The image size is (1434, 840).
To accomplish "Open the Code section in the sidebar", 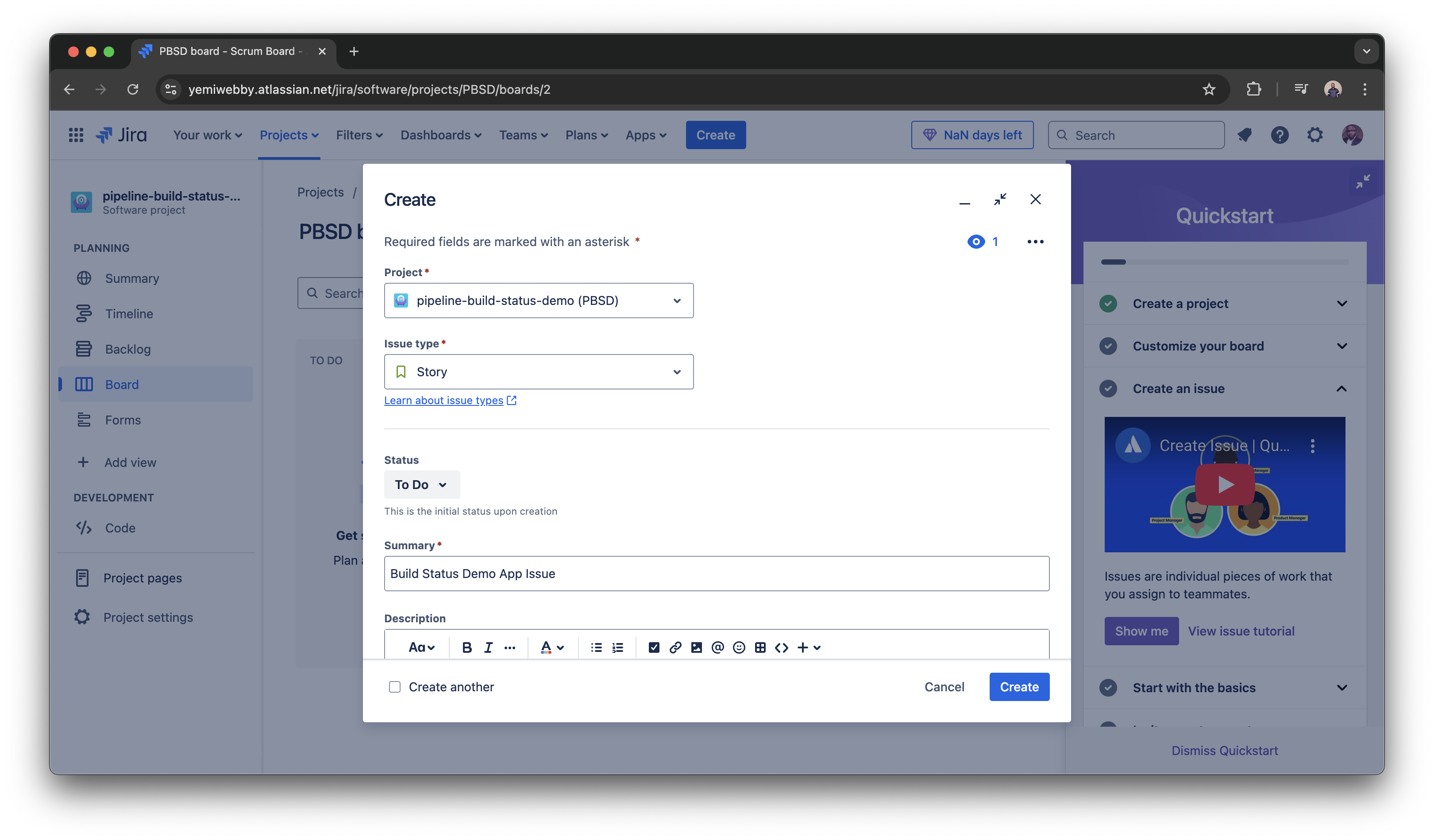I will [120, 528].
